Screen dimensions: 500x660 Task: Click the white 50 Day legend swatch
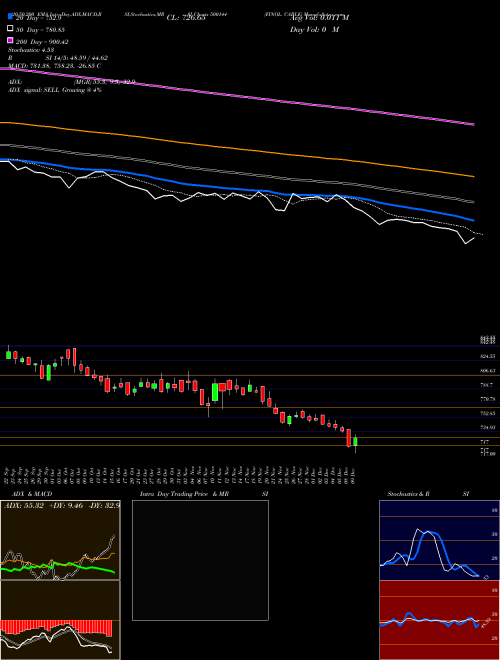[10, 29]
